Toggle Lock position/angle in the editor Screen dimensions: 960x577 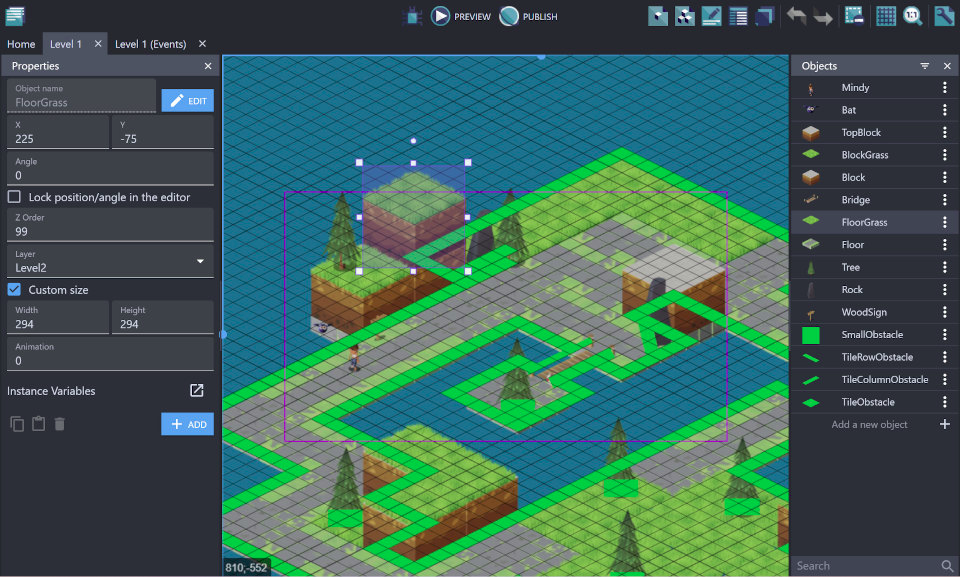click(14, 197)
